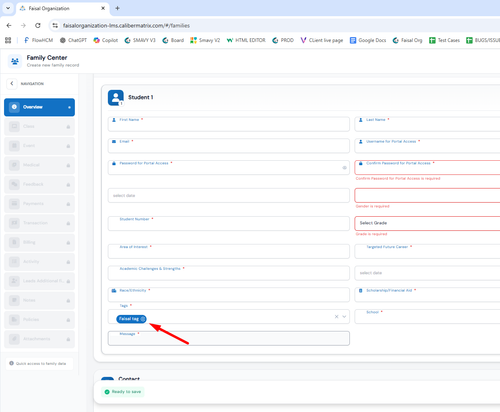Focus the Scholarship/Financial Aid field
Image resolution: width=500 pixels, height=412 pixels.
click(x=427, y=295)
